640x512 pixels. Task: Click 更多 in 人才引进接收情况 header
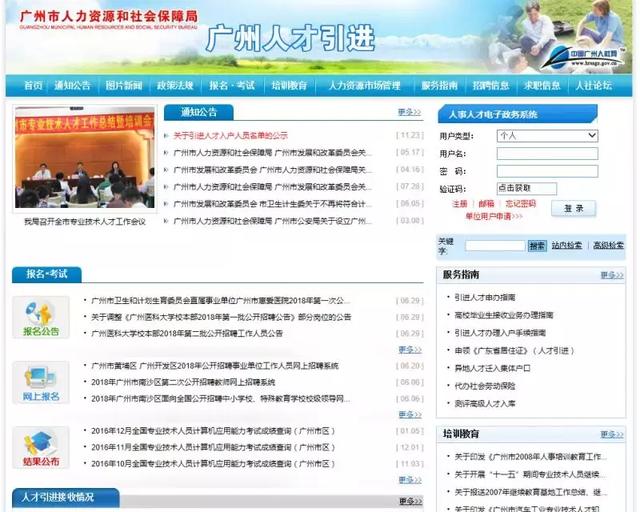(410, 501)
